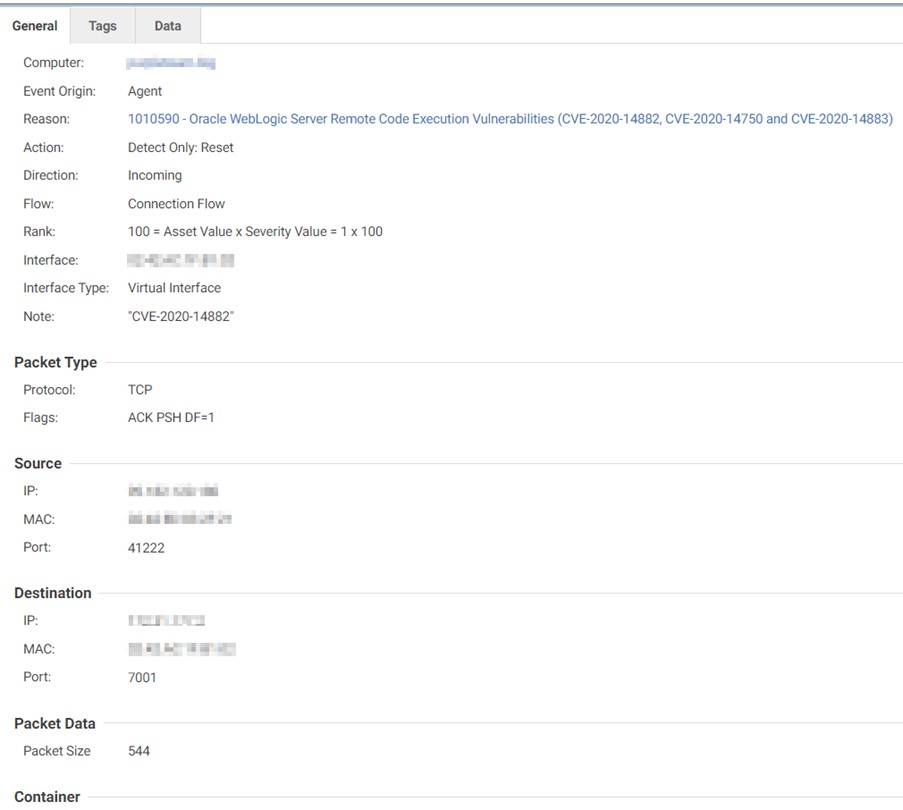Click the Interface Type value Virtual Interface
This screenshot has width=903, height=810.
[x=174, y=287]
